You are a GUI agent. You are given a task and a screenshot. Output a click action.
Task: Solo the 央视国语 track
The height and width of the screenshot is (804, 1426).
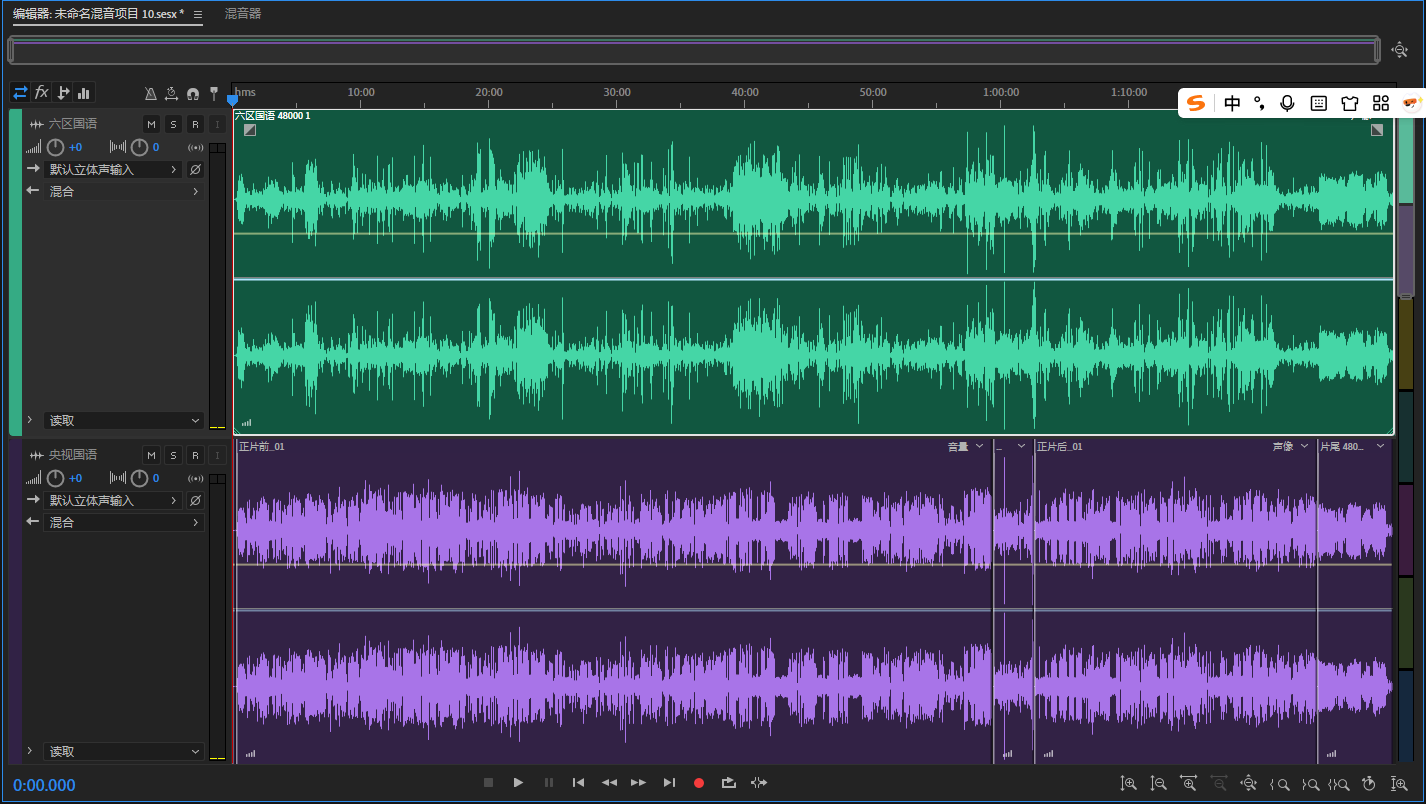tap(173, 455)
